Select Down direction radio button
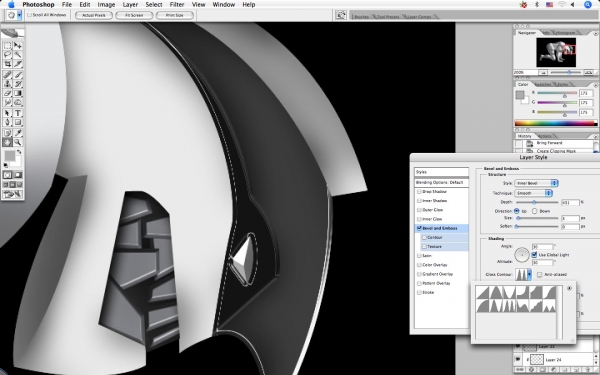This screenshot has width=600, height=375. (535, 211)
